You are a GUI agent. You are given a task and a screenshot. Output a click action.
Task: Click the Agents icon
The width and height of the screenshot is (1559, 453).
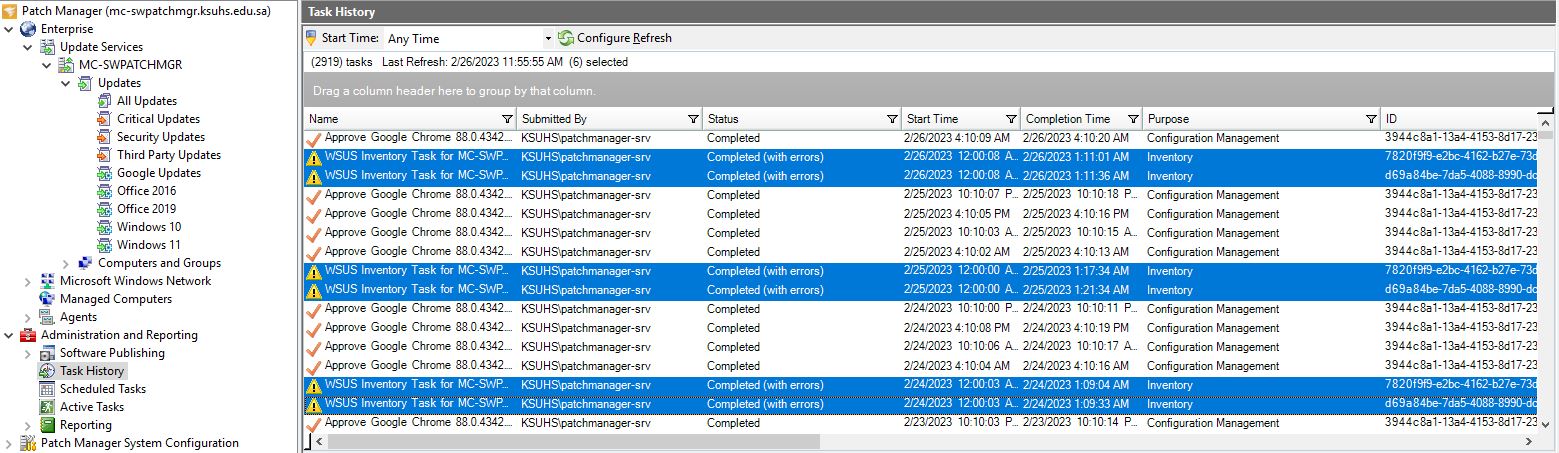[x=47, y=317]
